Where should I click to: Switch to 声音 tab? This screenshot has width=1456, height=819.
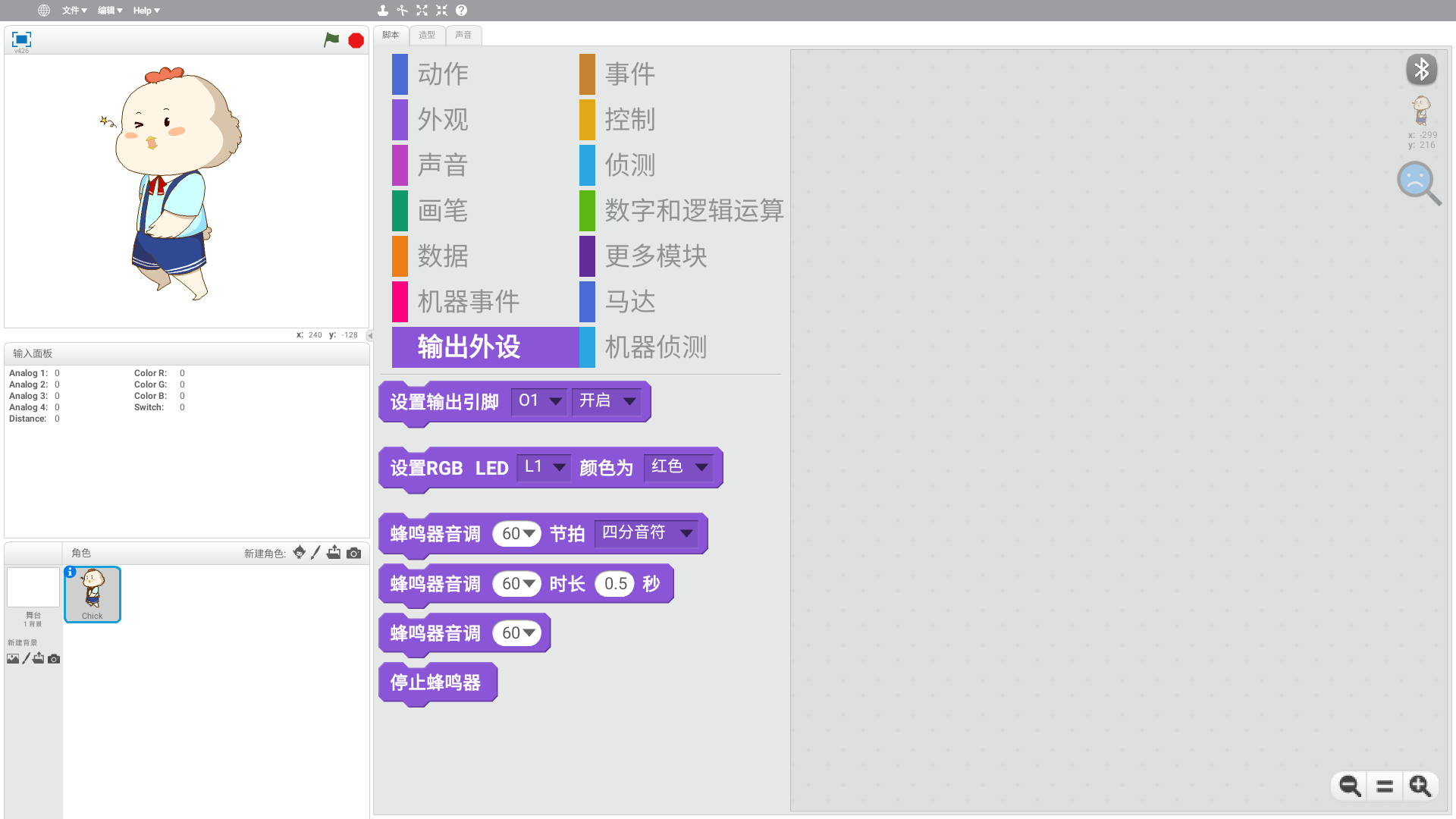pos(462,36)
